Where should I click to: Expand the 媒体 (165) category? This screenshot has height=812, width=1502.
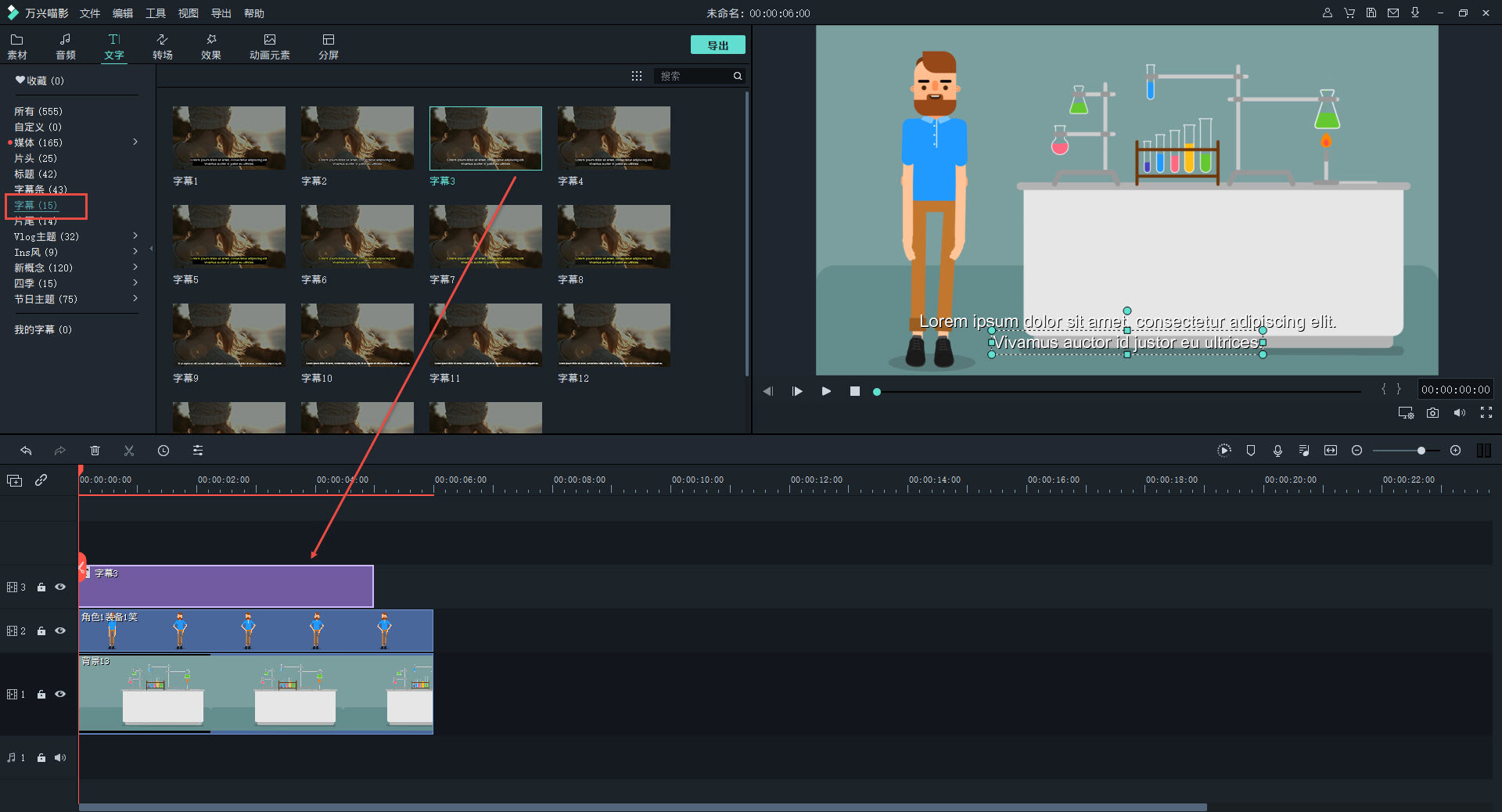(135, 142)
